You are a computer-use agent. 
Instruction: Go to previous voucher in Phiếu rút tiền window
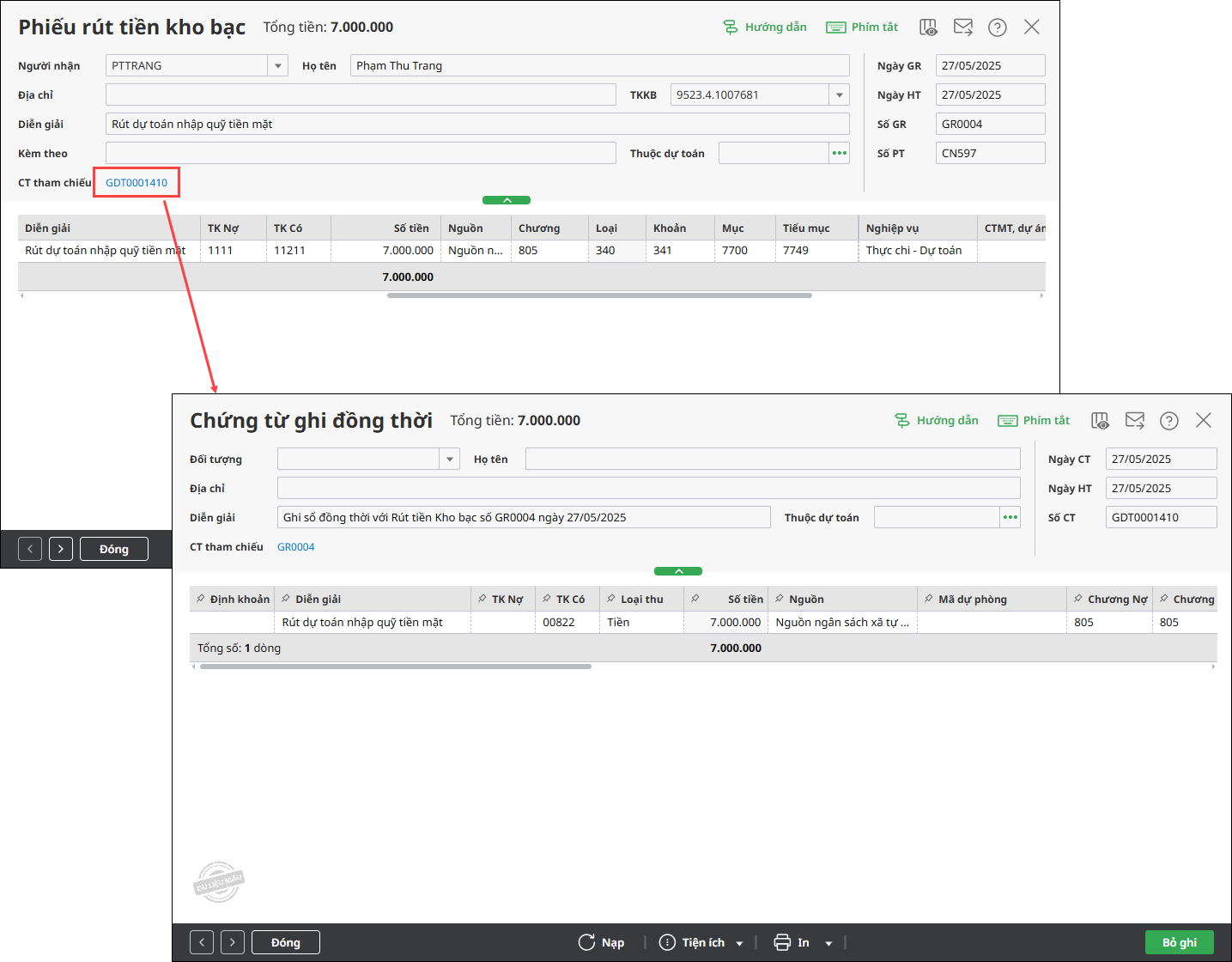point(30,549)
